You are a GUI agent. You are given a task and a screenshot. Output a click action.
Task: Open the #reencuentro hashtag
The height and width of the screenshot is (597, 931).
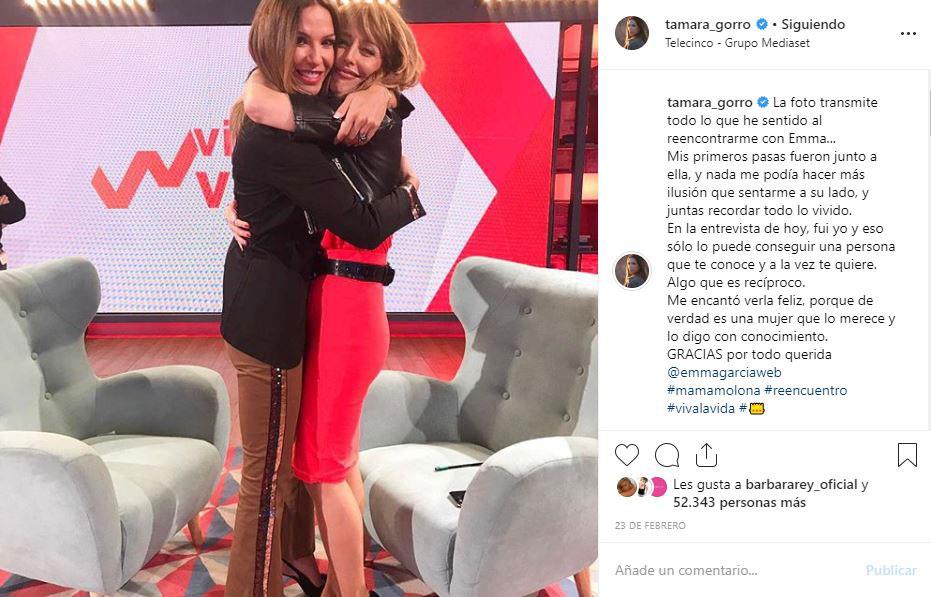tap(805, 390)
